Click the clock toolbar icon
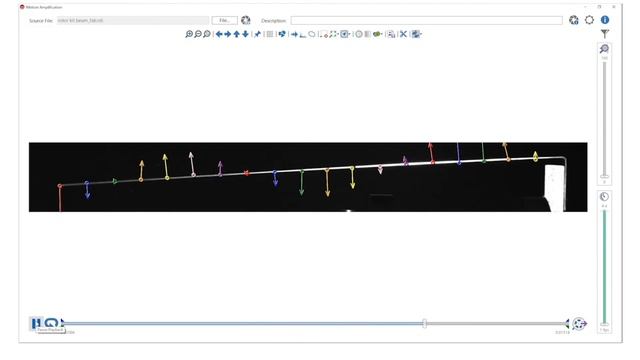Image resolution: width=640 pixels, height=360 pixels. pos(359,34)
